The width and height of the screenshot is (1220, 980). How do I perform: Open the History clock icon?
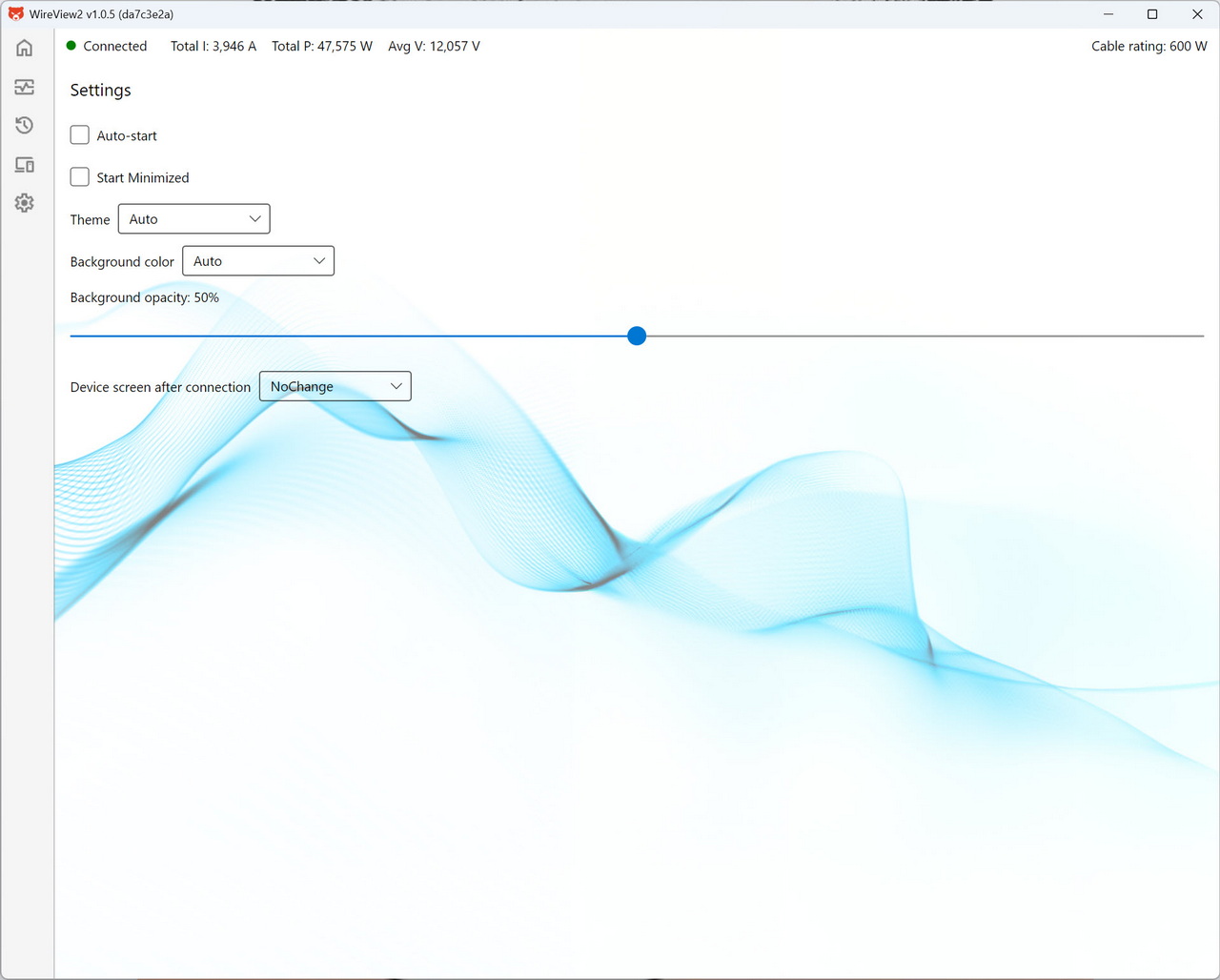[25, 126]
